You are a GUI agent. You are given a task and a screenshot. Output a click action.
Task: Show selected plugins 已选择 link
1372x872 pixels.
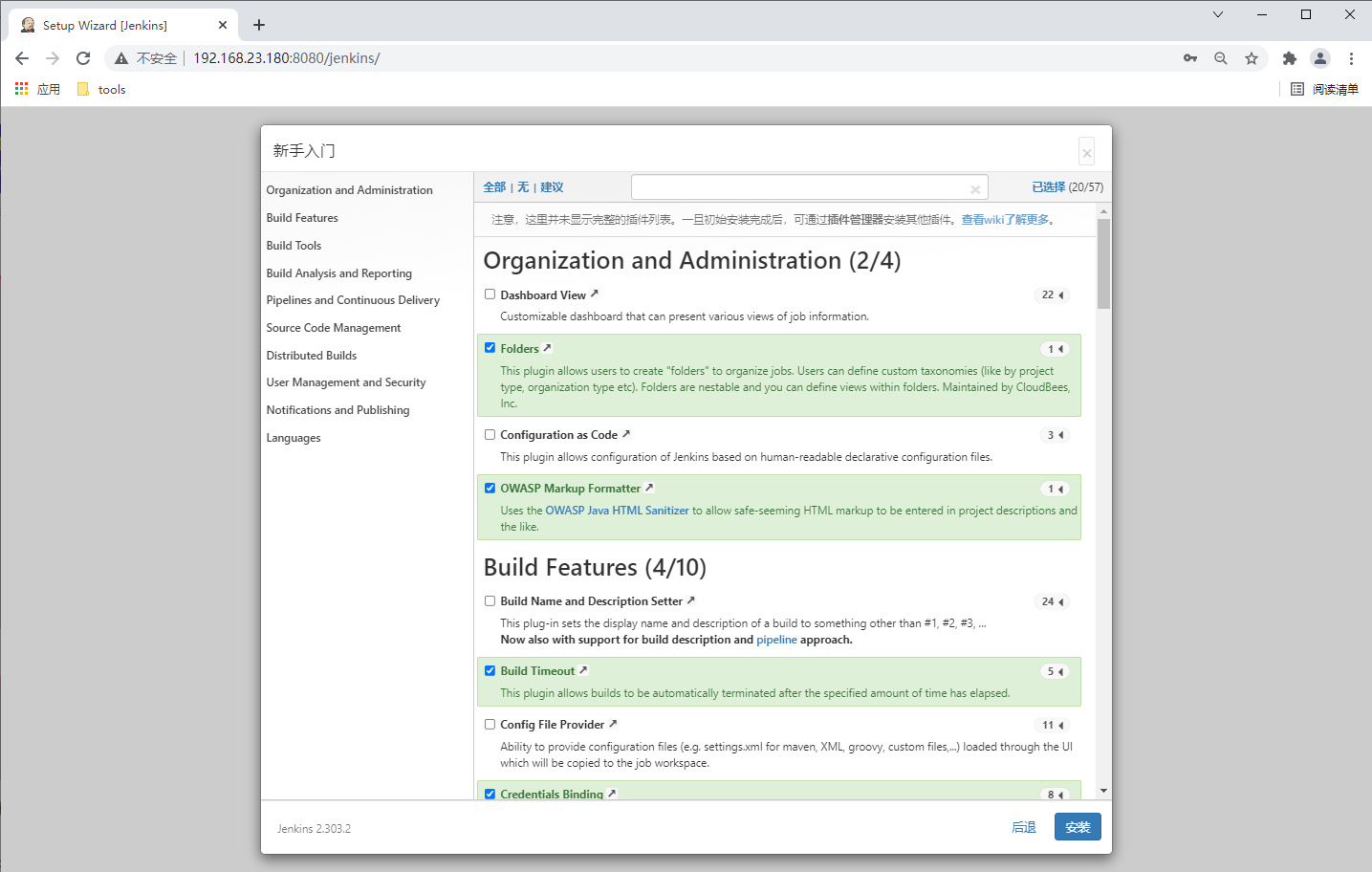(x=1049, y=187)
